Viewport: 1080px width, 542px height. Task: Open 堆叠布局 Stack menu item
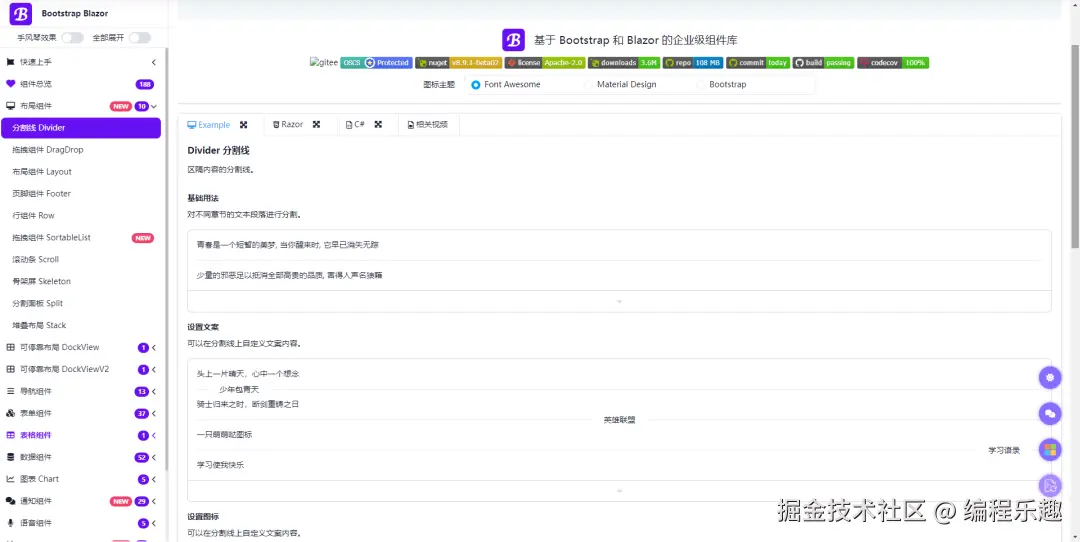81,325
